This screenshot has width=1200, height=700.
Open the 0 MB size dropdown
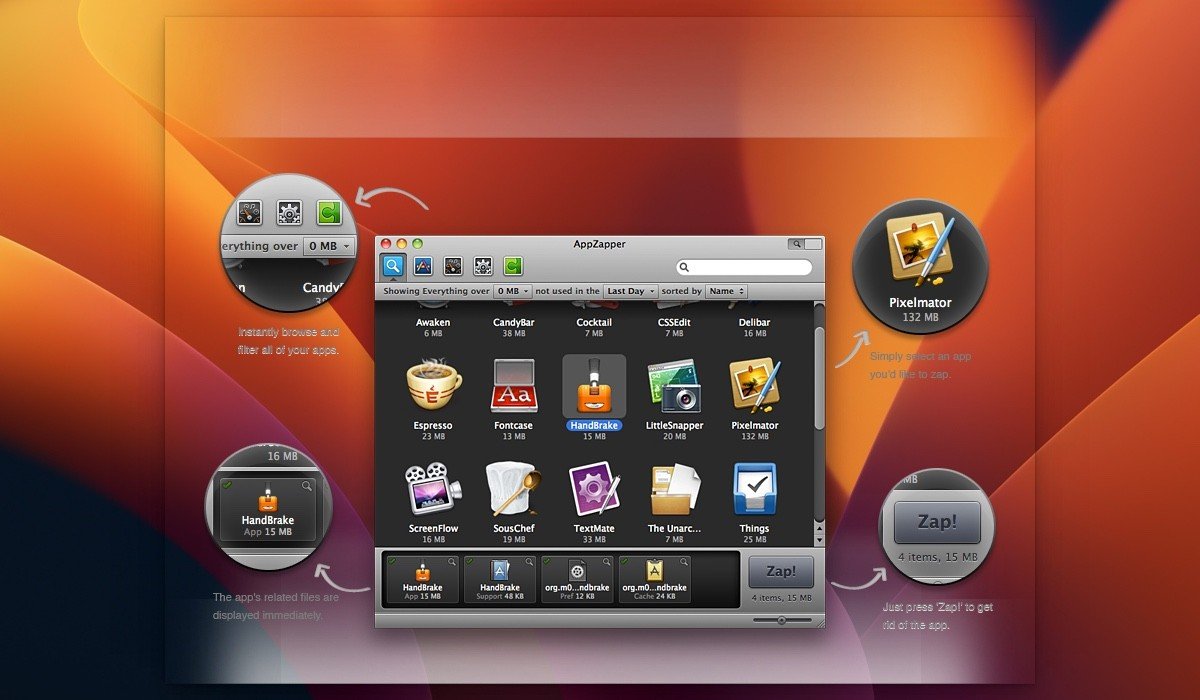(512, 291)
